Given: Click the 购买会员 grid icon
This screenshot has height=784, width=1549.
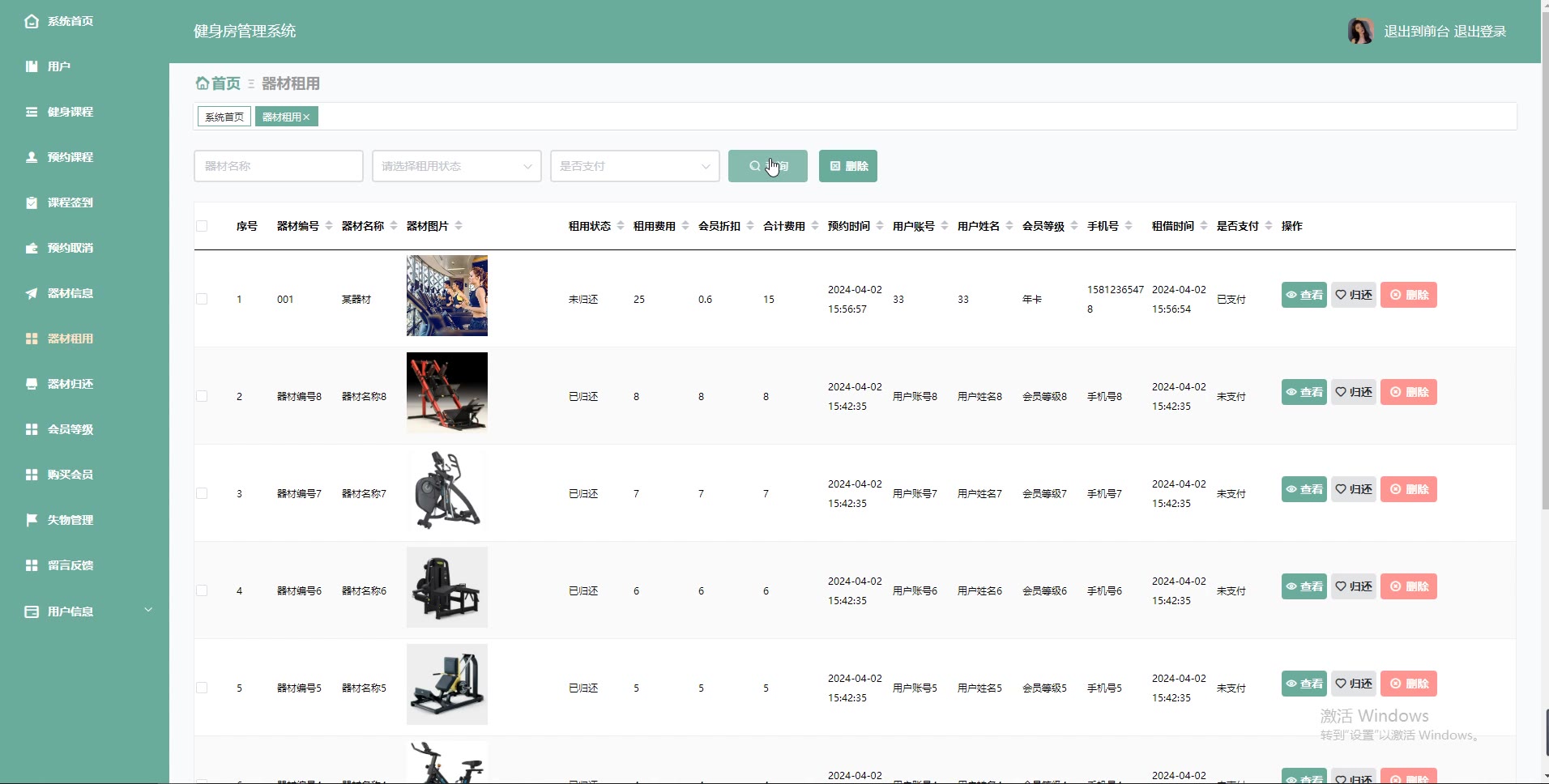Looking at the screenshot, I should [x=32, y=475].
